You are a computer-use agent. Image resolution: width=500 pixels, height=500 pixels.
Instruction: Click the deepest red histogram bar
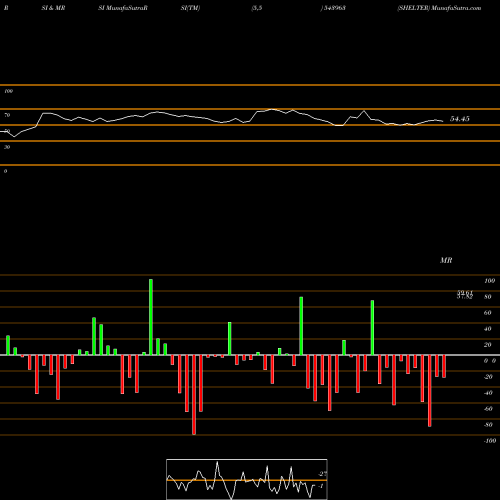click(x=194, y=395)
